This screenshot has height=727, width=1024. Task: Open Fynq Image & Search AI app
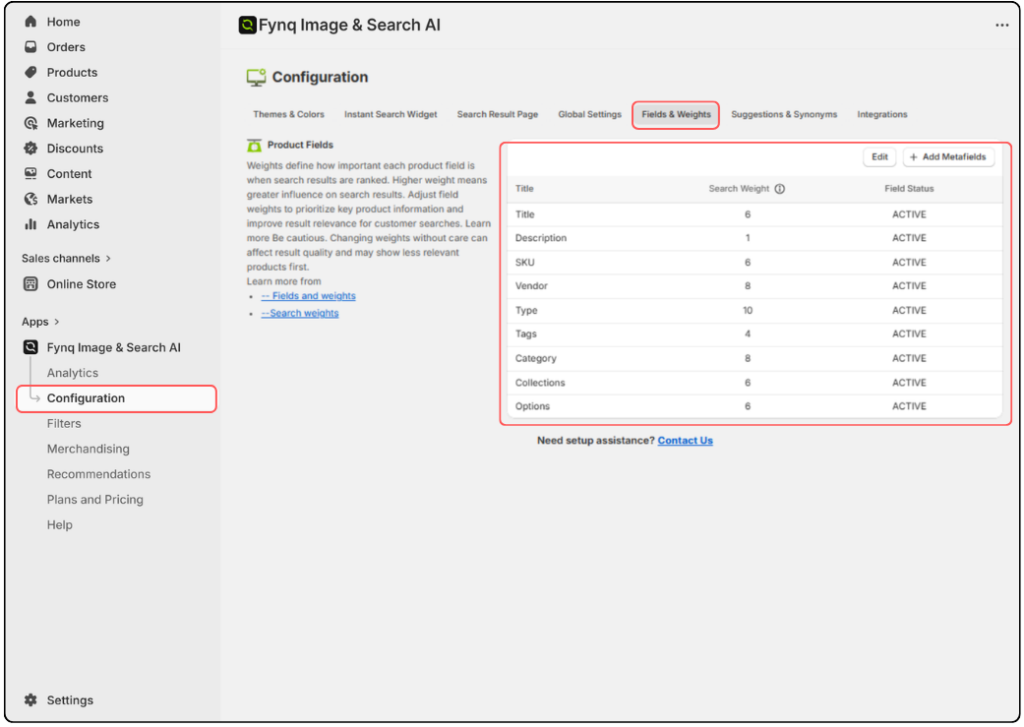pyautogui.click(x=114, y=347)
